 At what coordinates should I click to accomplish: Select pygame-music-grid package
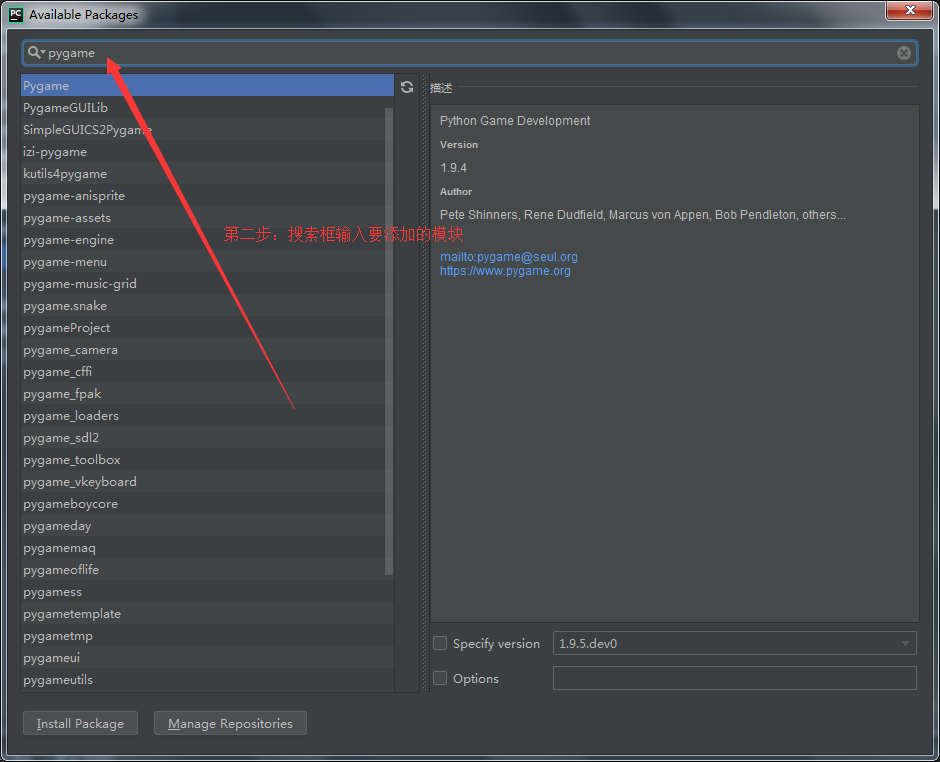pos(207,284)
